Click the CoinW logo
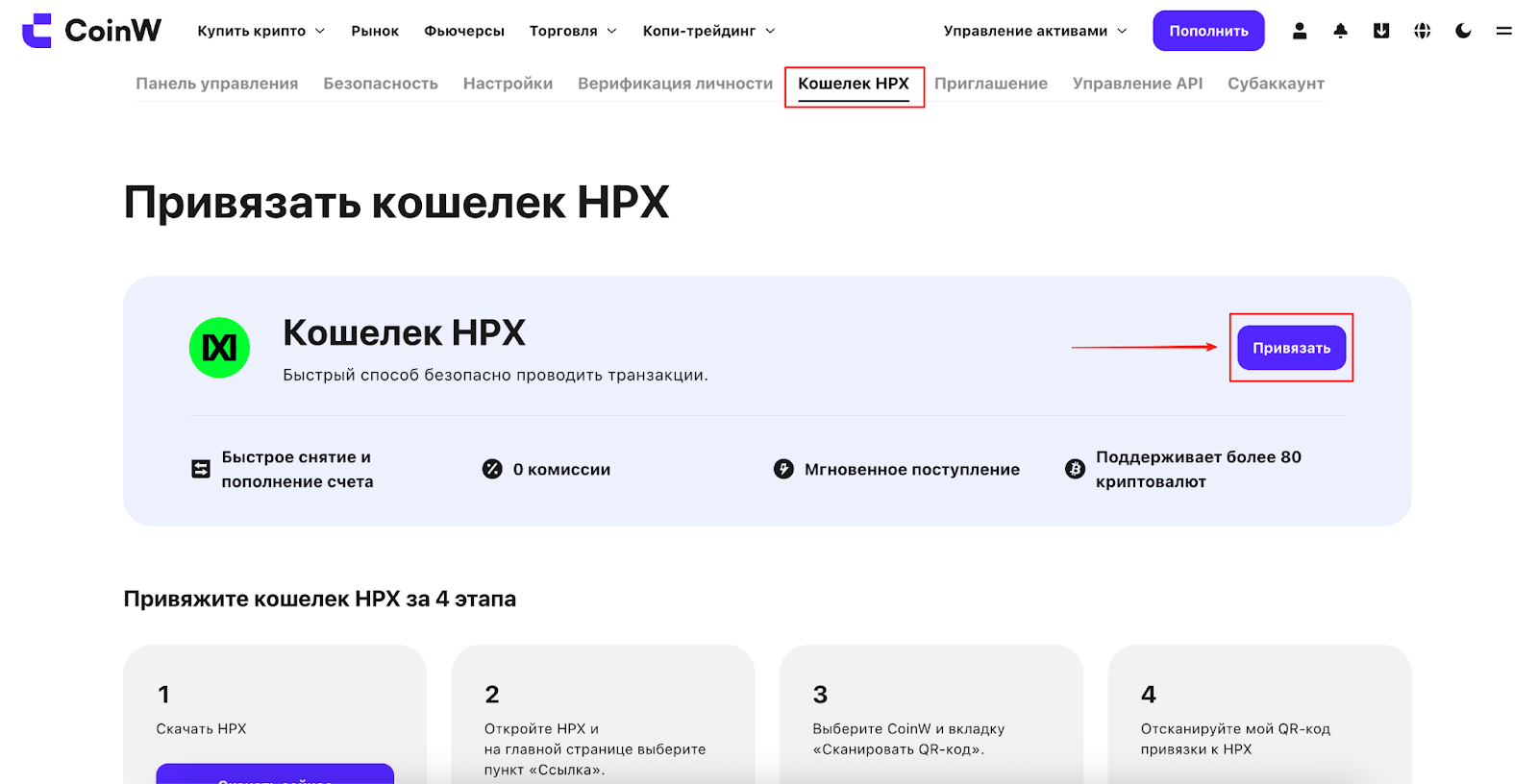The image size is (1538, 784). [x=92, y=31]
